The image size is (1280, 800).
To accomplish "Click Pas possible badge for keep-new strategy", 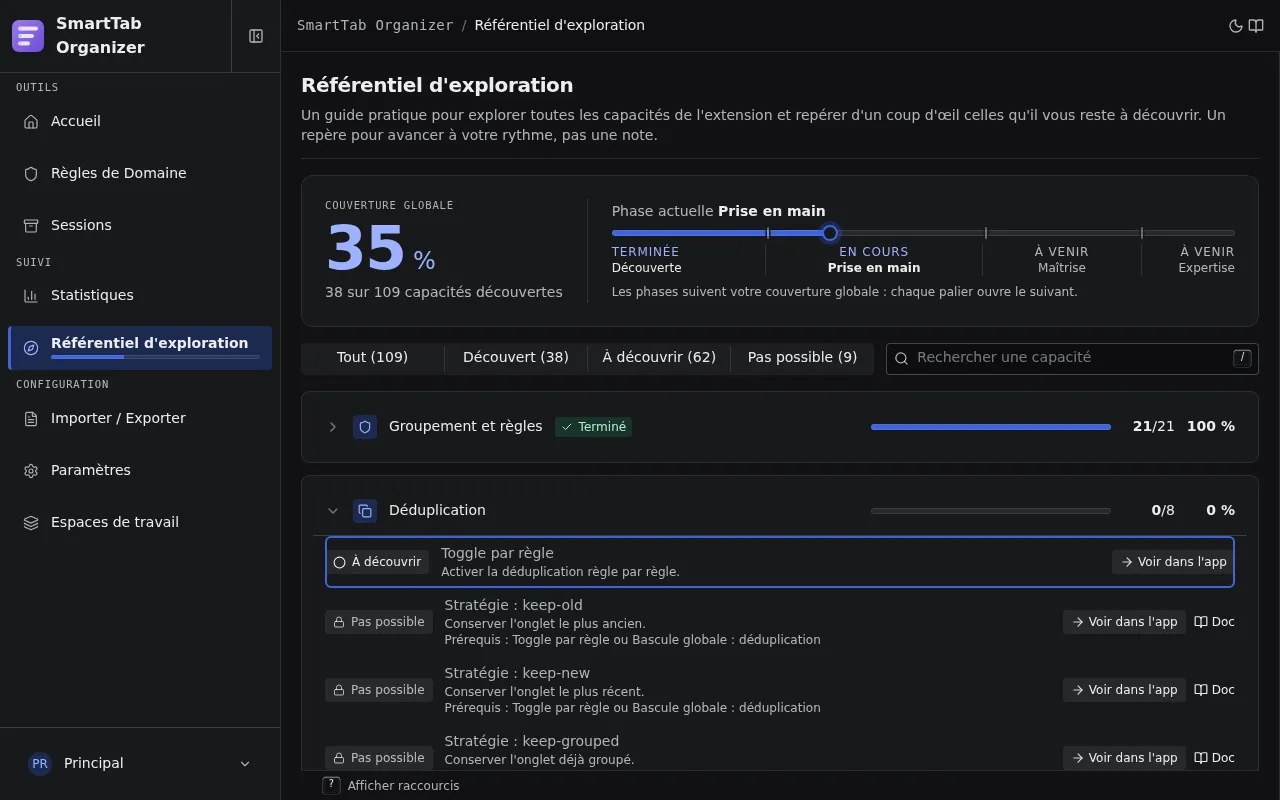I will click(379, 690).
